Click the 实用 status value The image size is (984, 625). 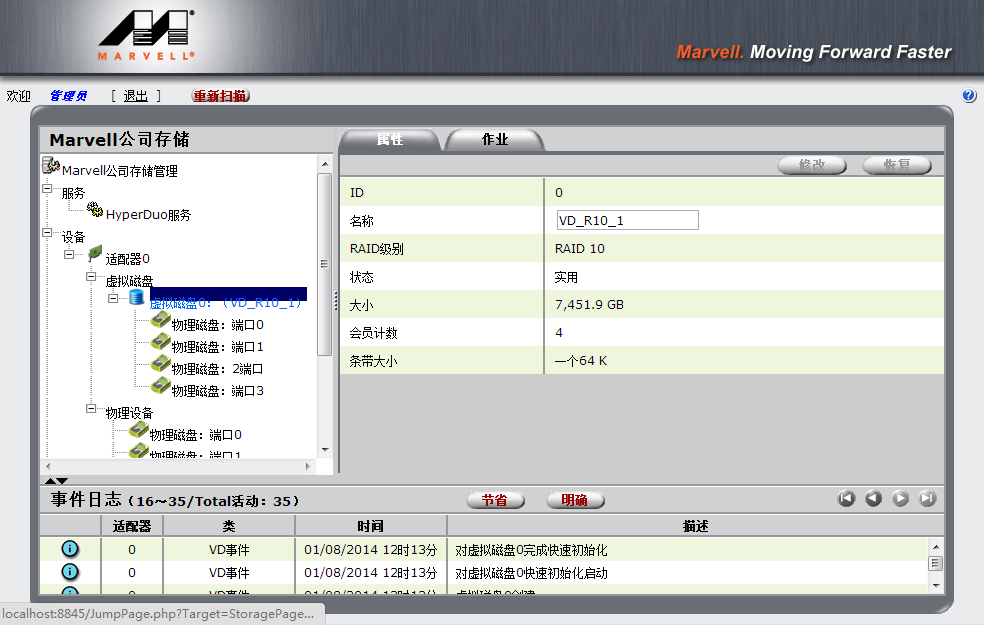(x=566, y=277)
